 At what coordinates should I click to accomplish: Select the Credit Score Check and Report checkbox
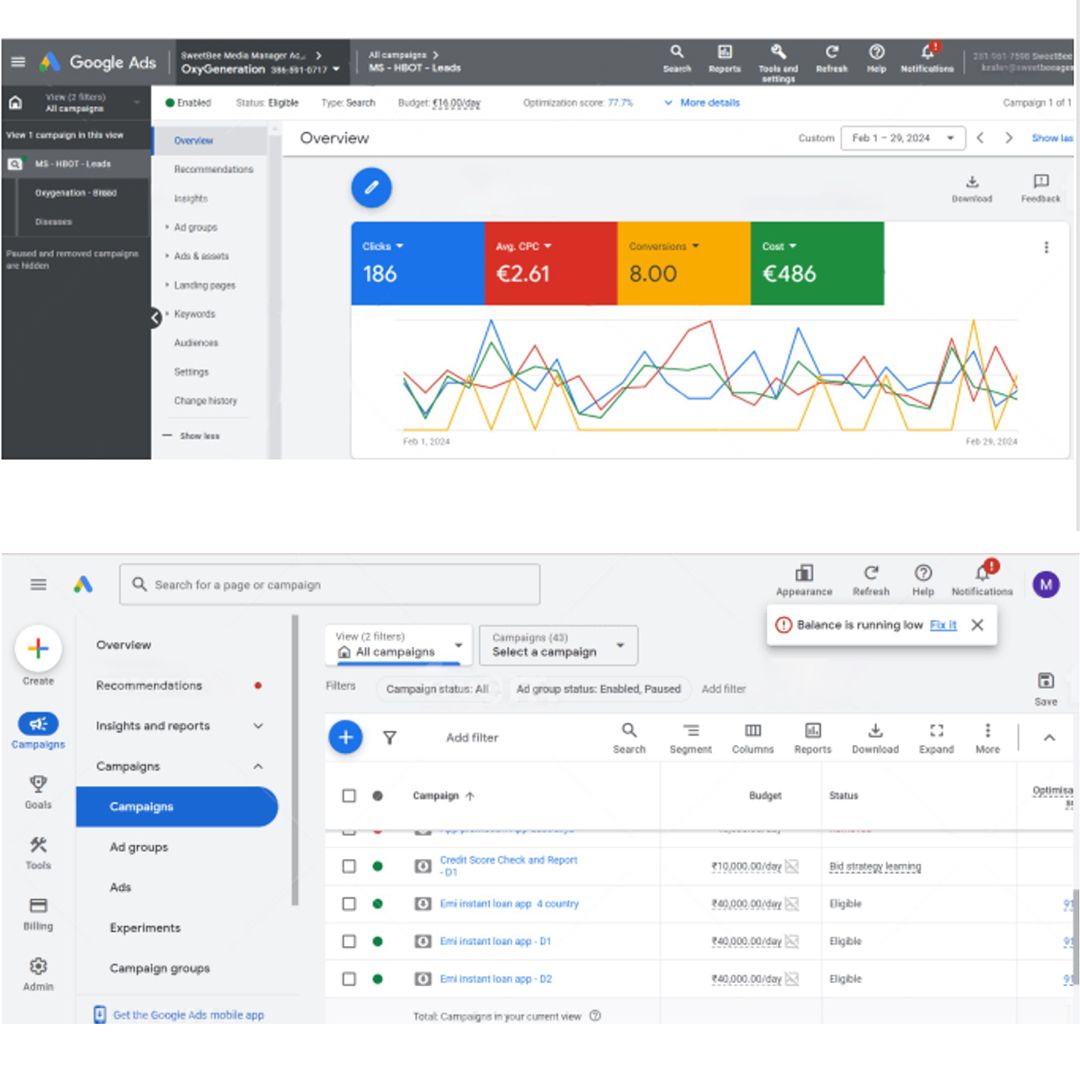coord(349,866)
